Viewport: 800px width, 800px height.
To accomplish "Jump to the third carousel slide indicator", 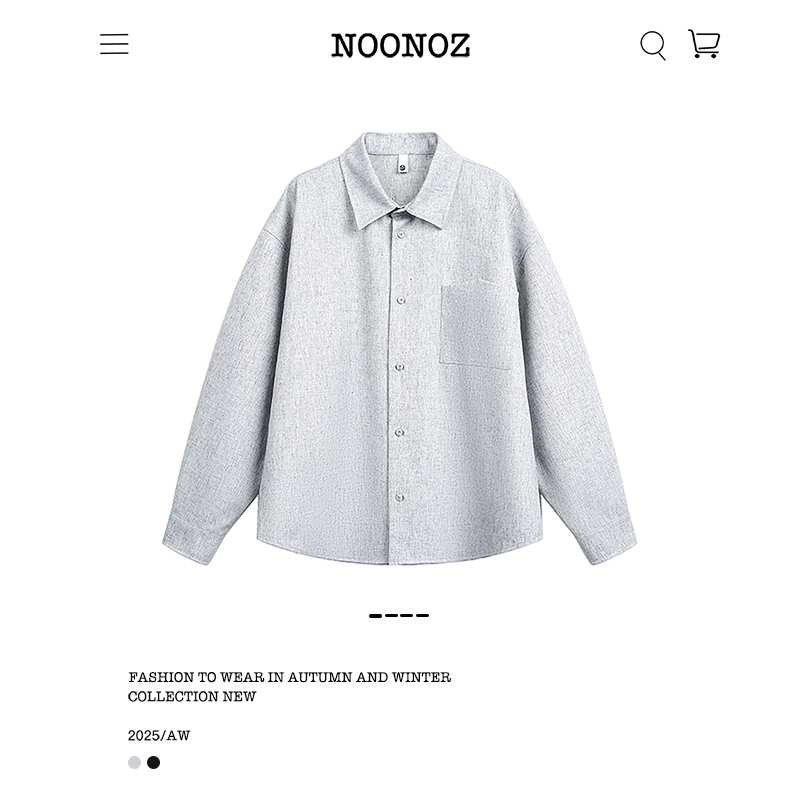I will coord(407,616).
